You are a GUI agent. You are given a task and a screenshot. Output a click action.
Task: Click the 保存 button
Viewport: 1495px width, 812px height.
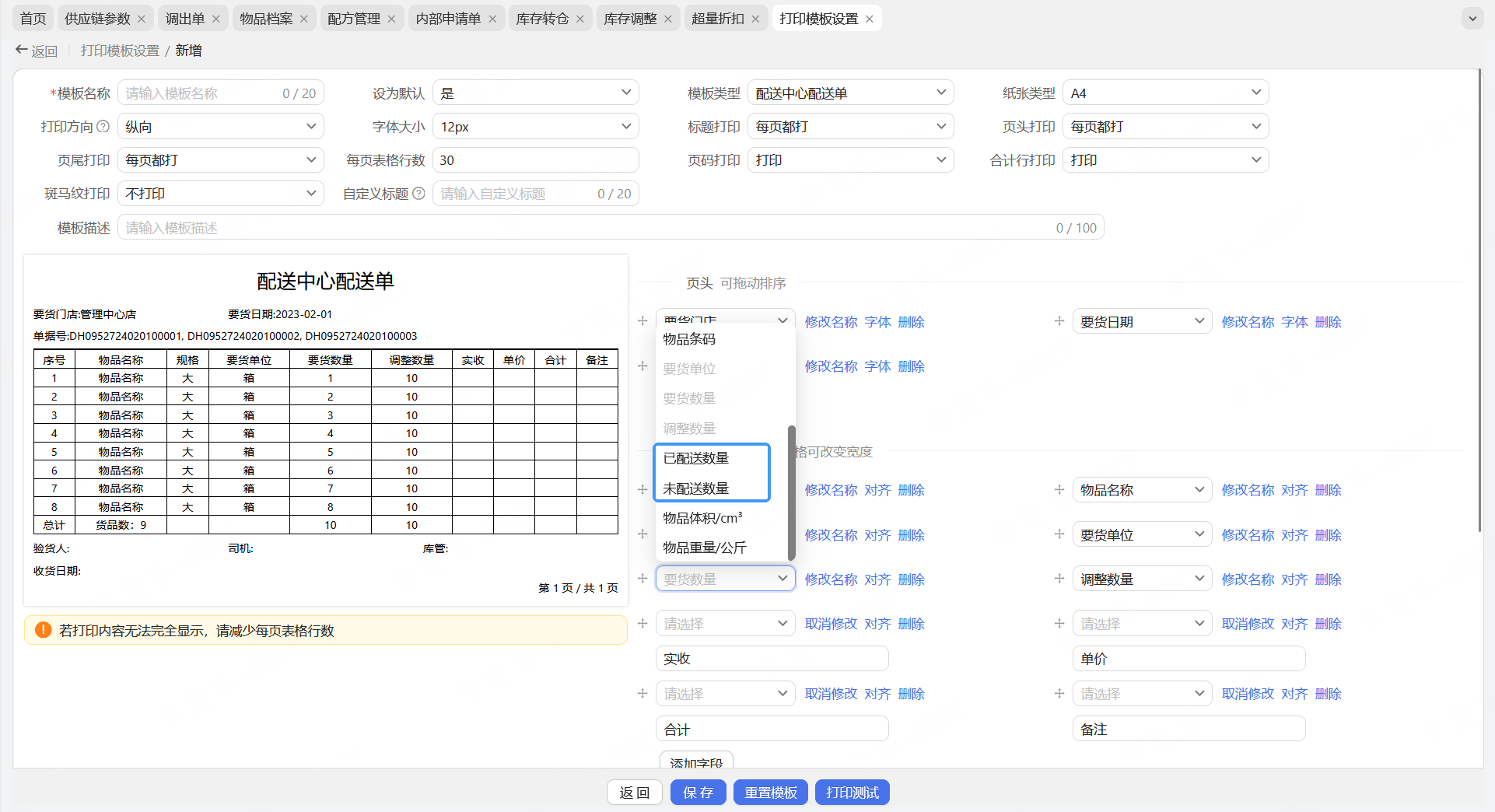(x=698, y=793)
